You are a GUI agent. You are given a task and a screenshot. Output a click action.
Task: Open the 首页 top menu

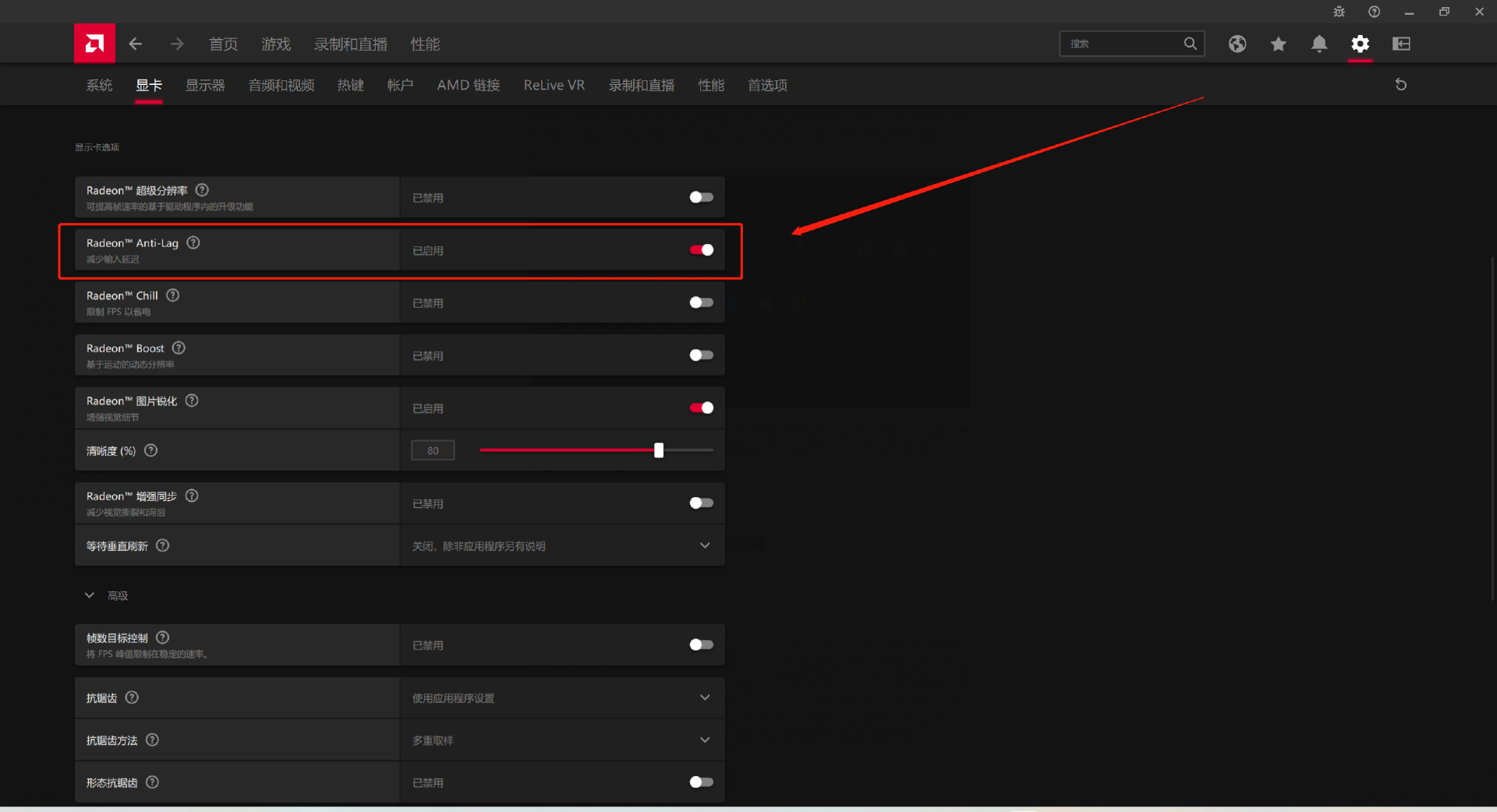223,44
